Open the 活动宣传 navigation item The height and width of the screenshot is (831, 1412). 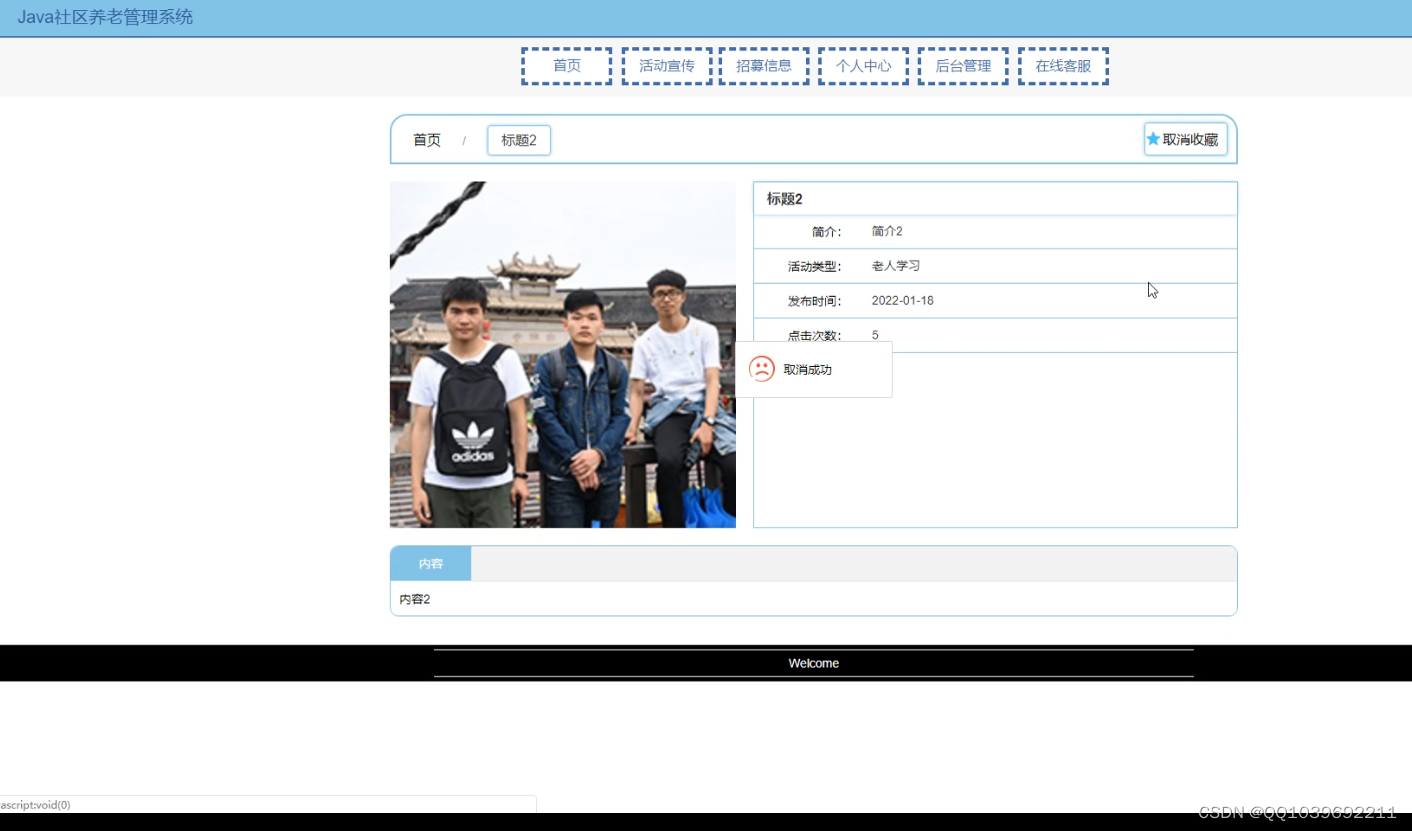(x=665, y=65)
